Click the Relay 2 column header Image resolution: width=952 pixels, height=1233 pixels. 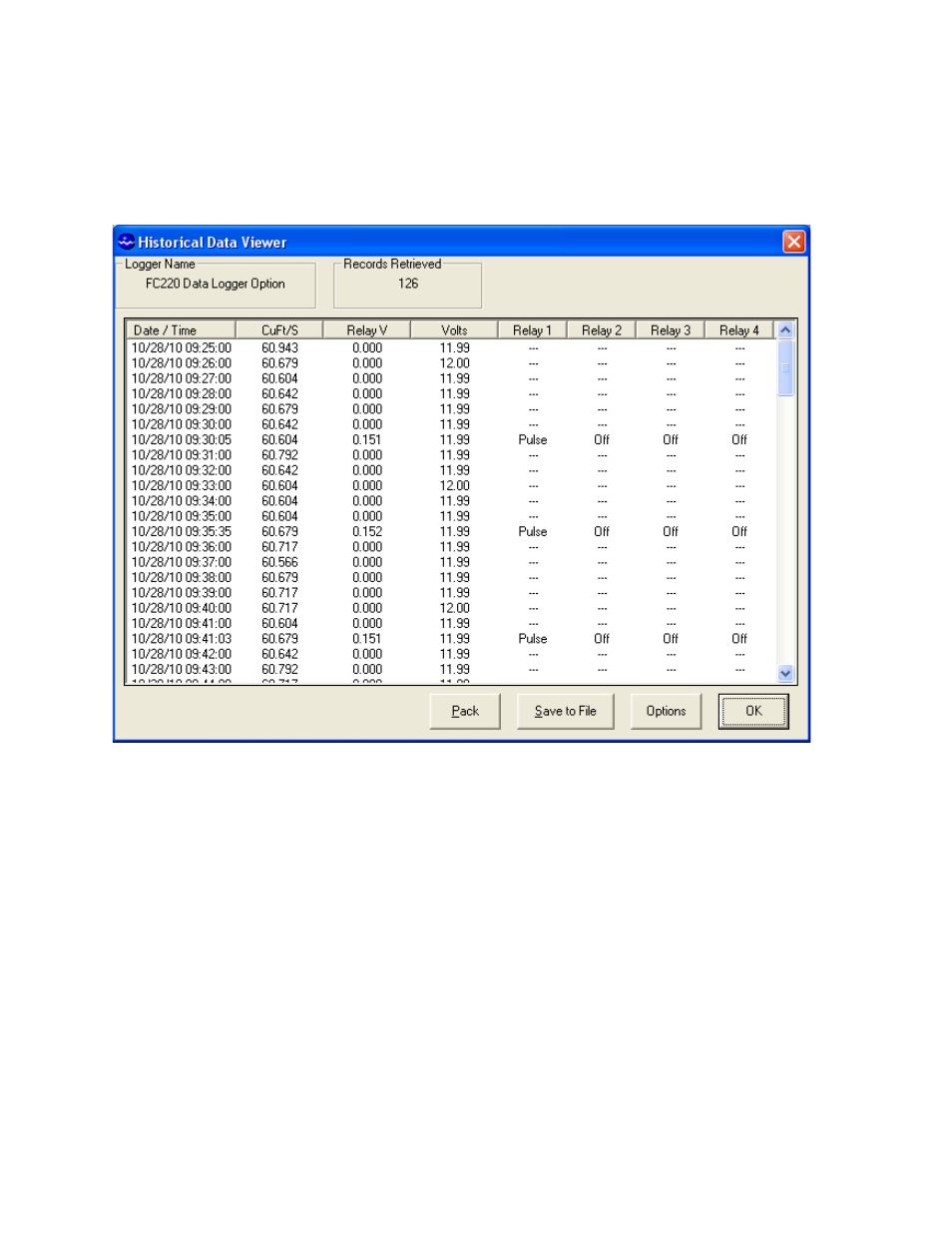[x=601, y=330]
